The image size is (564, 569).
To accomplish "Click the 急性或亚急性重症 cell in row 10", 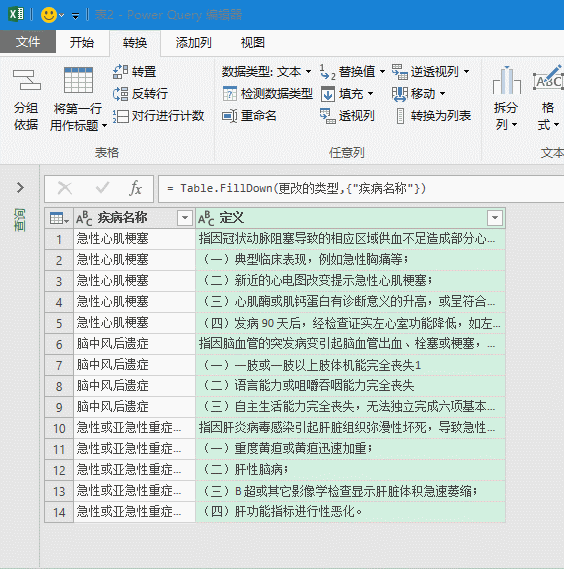I will click(x=134, y=428).
